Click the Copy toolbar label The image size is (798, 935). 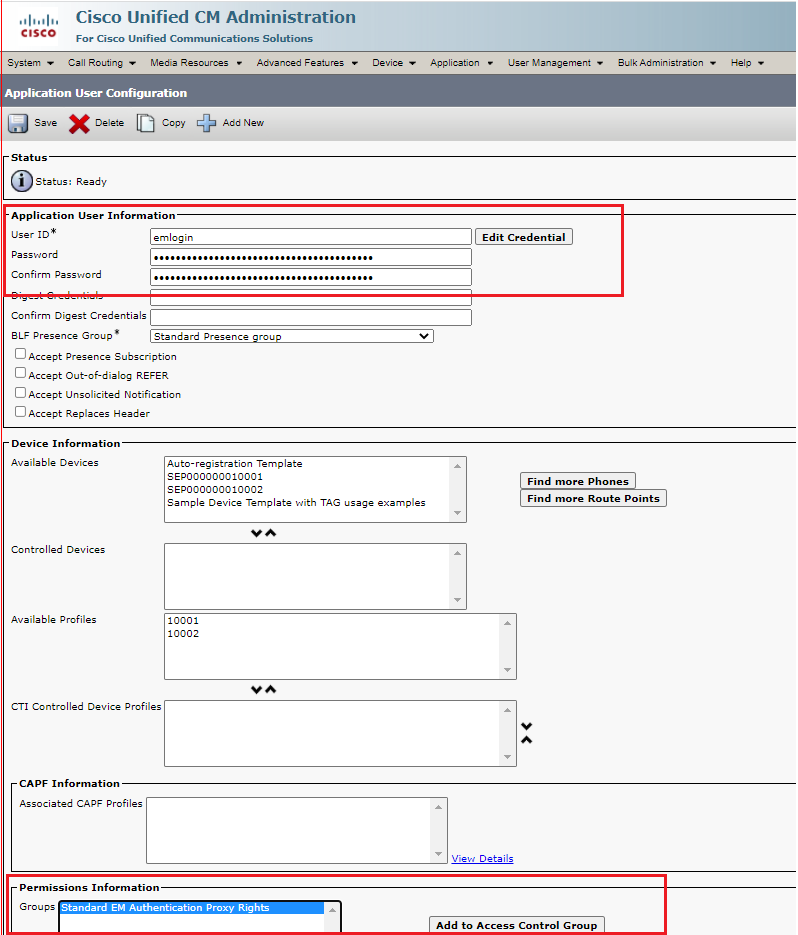(174, 123)
